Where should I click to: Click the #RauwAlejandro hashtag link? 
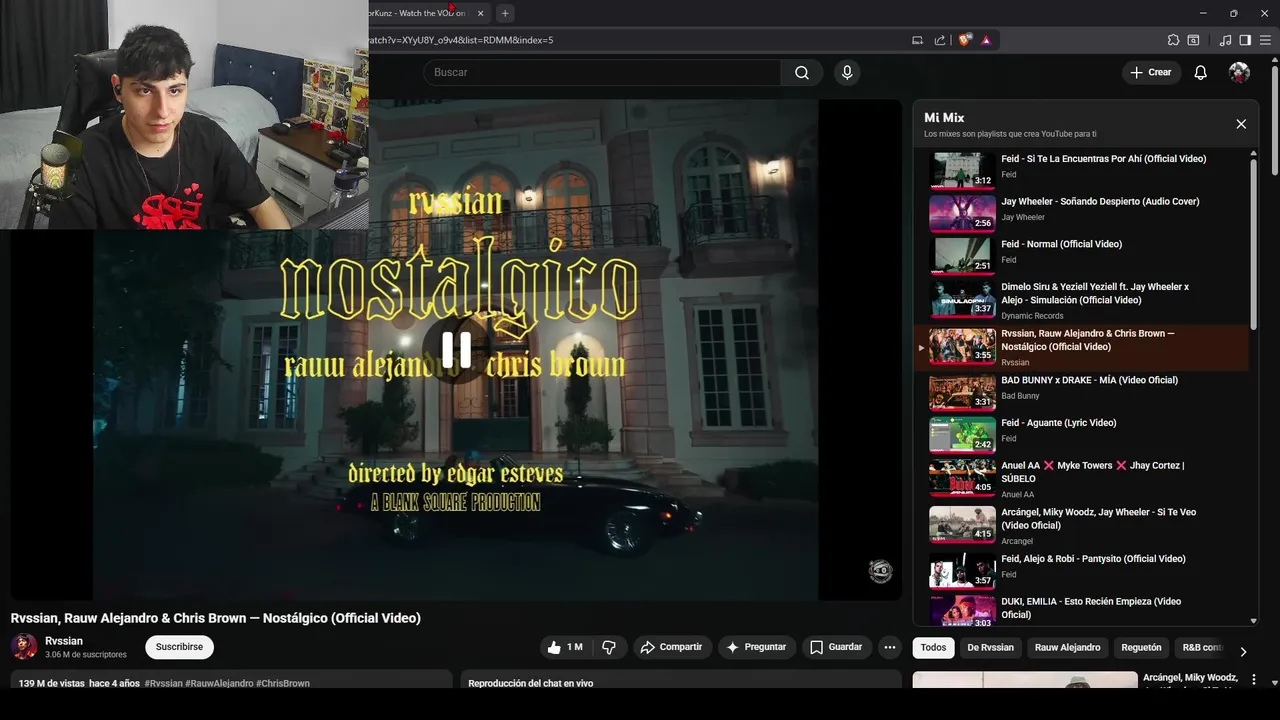click(219, 684)
